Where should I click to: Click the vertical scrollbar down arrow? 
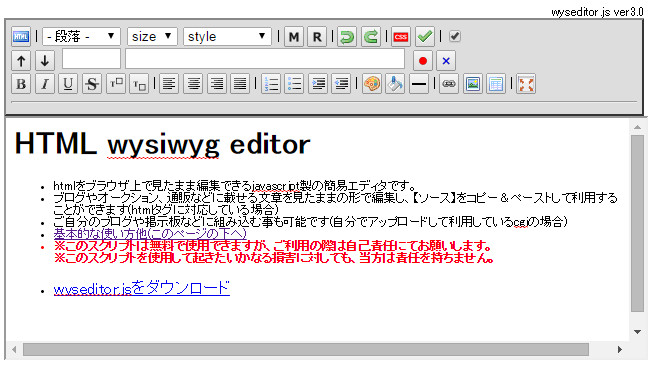pos(638,332)
